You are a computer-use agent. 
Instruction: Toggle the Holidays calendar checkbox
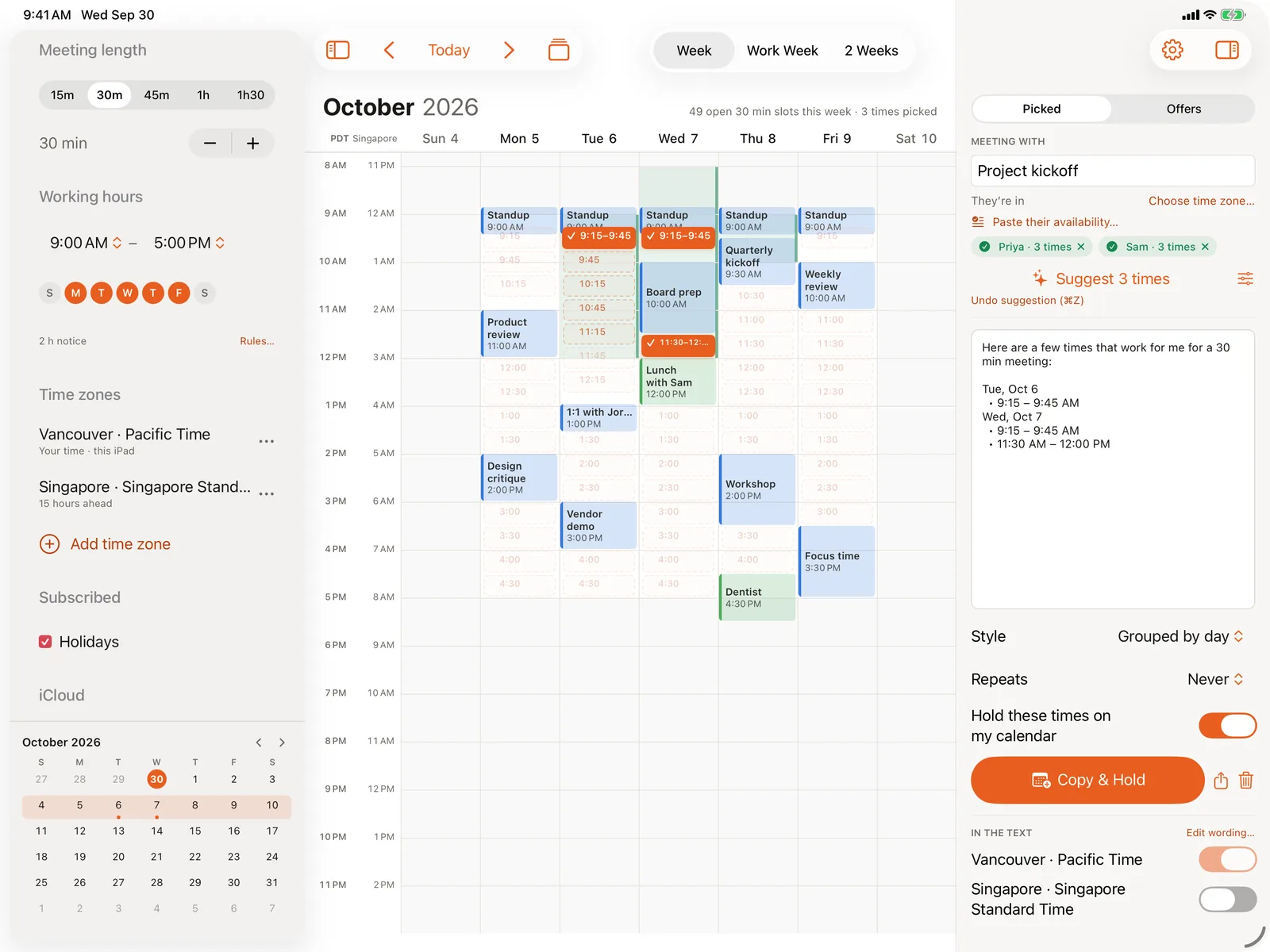click(45, 642)
